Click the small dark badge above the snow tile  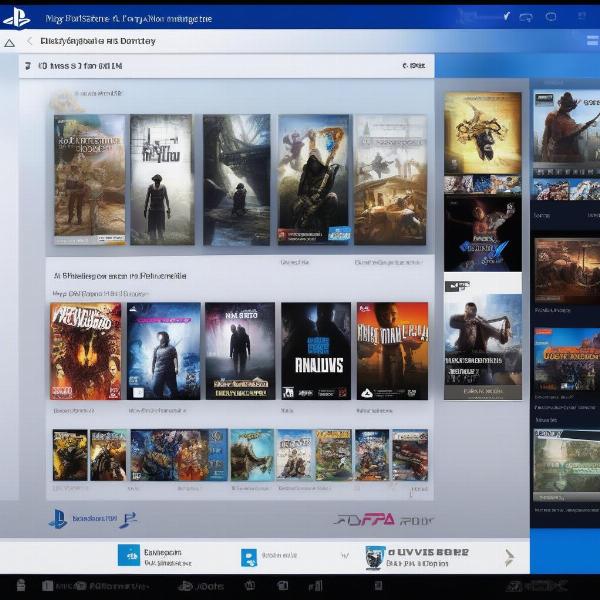457,286
